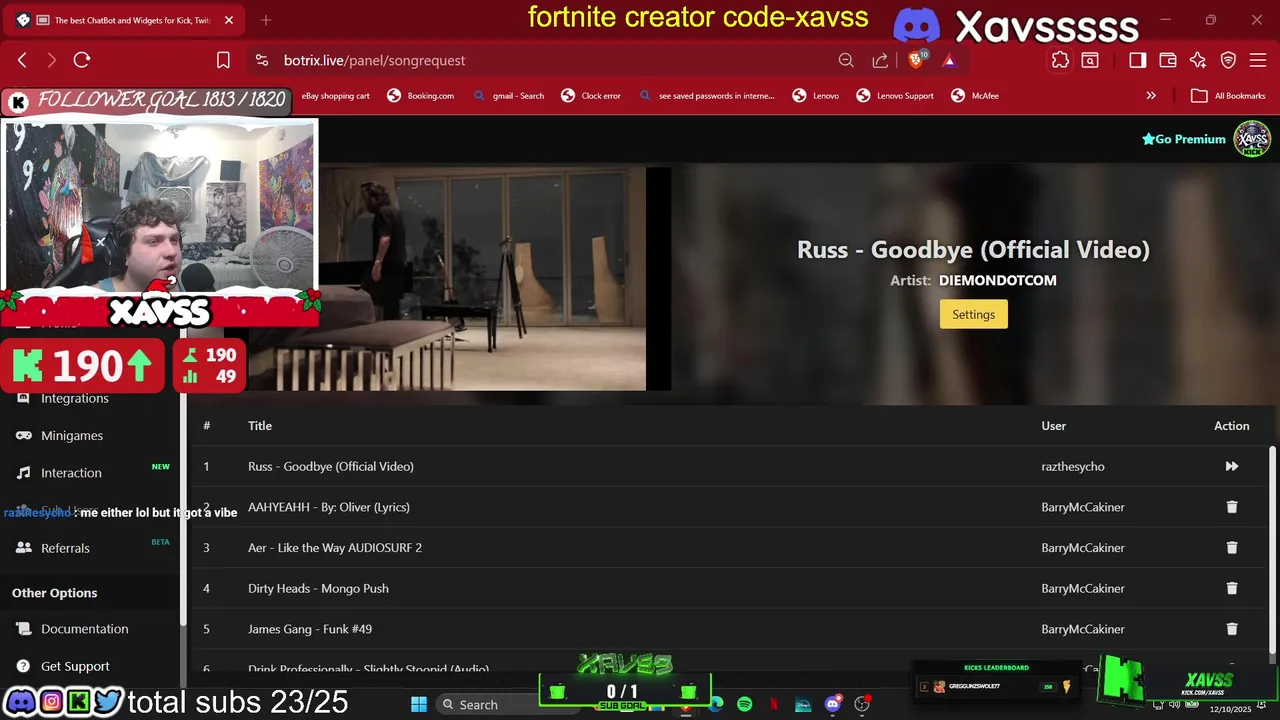The width and height of the screenshot is (1280, 720).
Task: Reload the Botrix page
Action: (82, 60)
